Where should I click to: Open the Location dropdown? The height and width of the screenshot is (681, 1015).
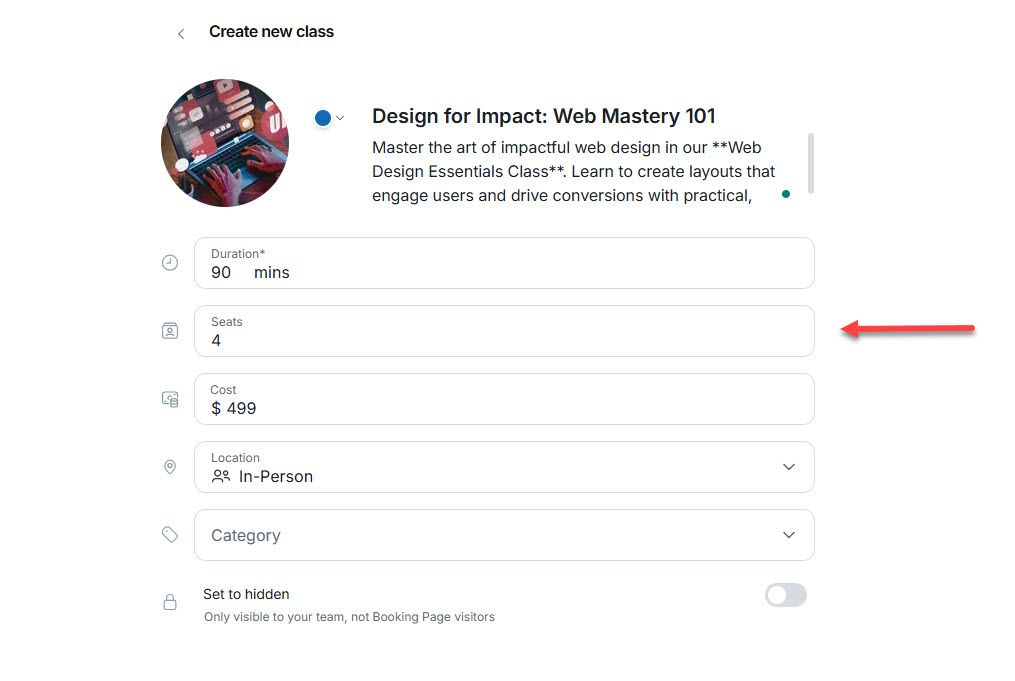(x=788, y=467)
